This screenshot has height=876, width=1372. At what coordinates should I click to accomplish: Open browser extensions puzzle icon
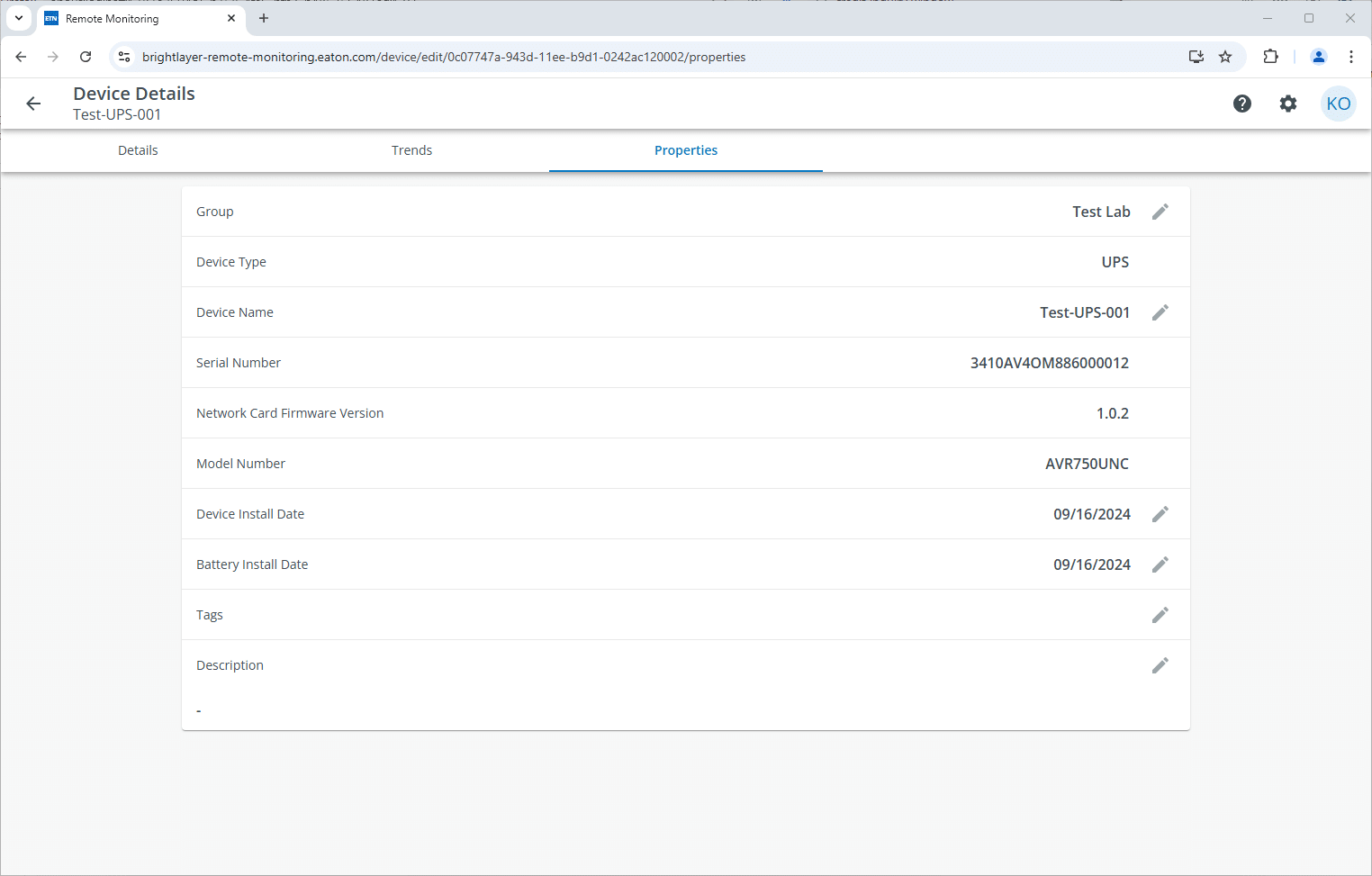(1270, 57)
